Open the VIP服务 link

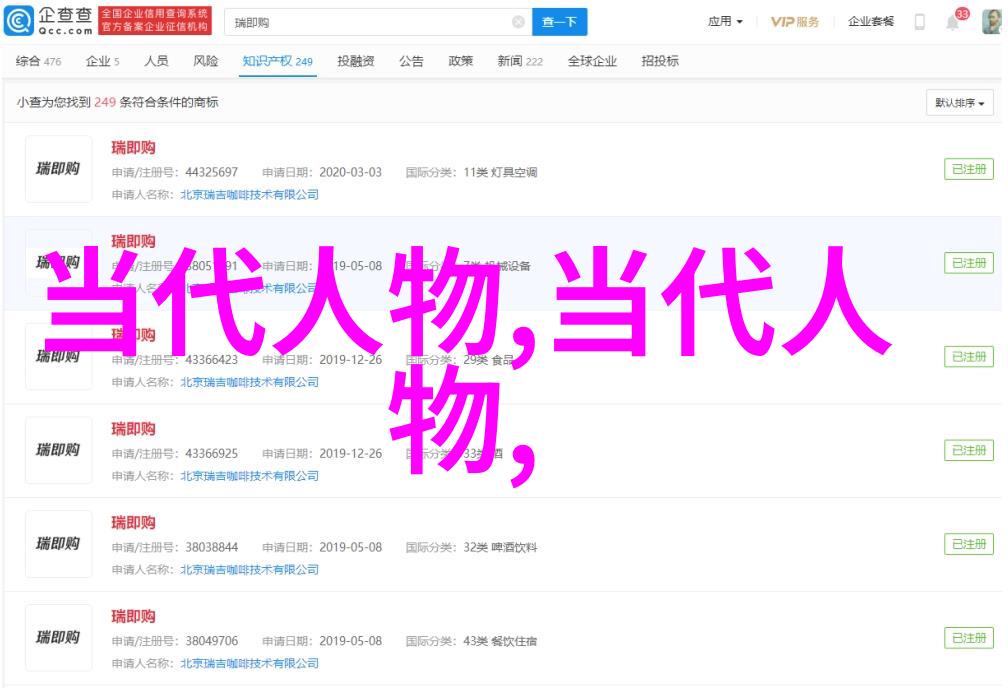[x=795, y=22]
